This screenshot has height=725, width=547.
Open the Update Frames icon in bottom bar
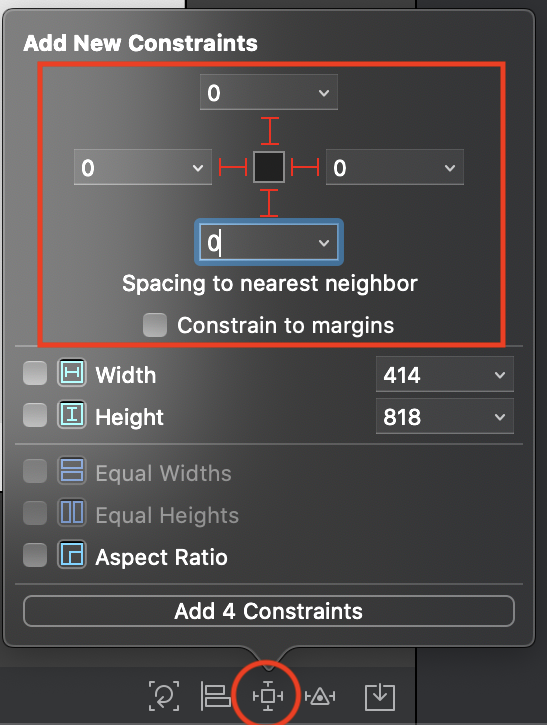pos(164,695)
